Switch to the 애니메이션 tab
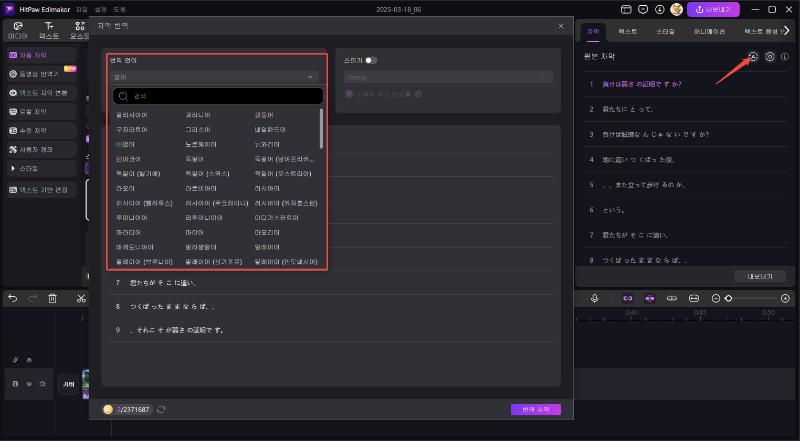 pyautogui.click(x=708, y=32)
